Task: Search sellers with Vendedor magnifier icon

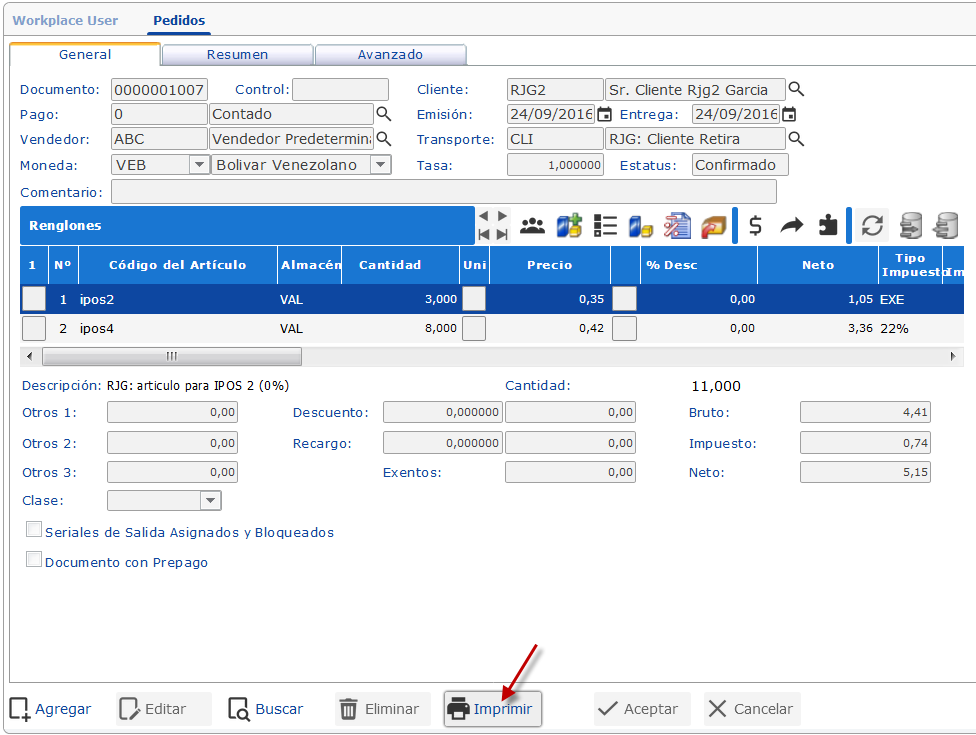Action: [x=383, y=139]
